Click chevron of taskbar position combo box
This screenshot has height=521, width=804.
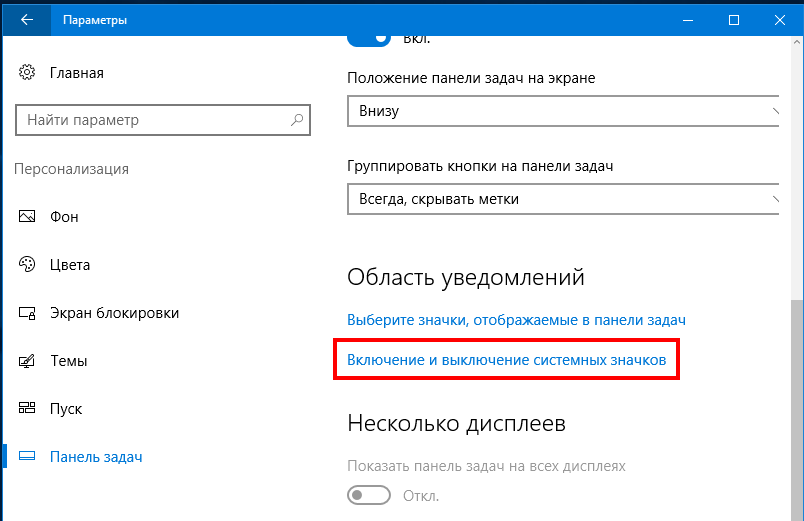tap(775, 111)
